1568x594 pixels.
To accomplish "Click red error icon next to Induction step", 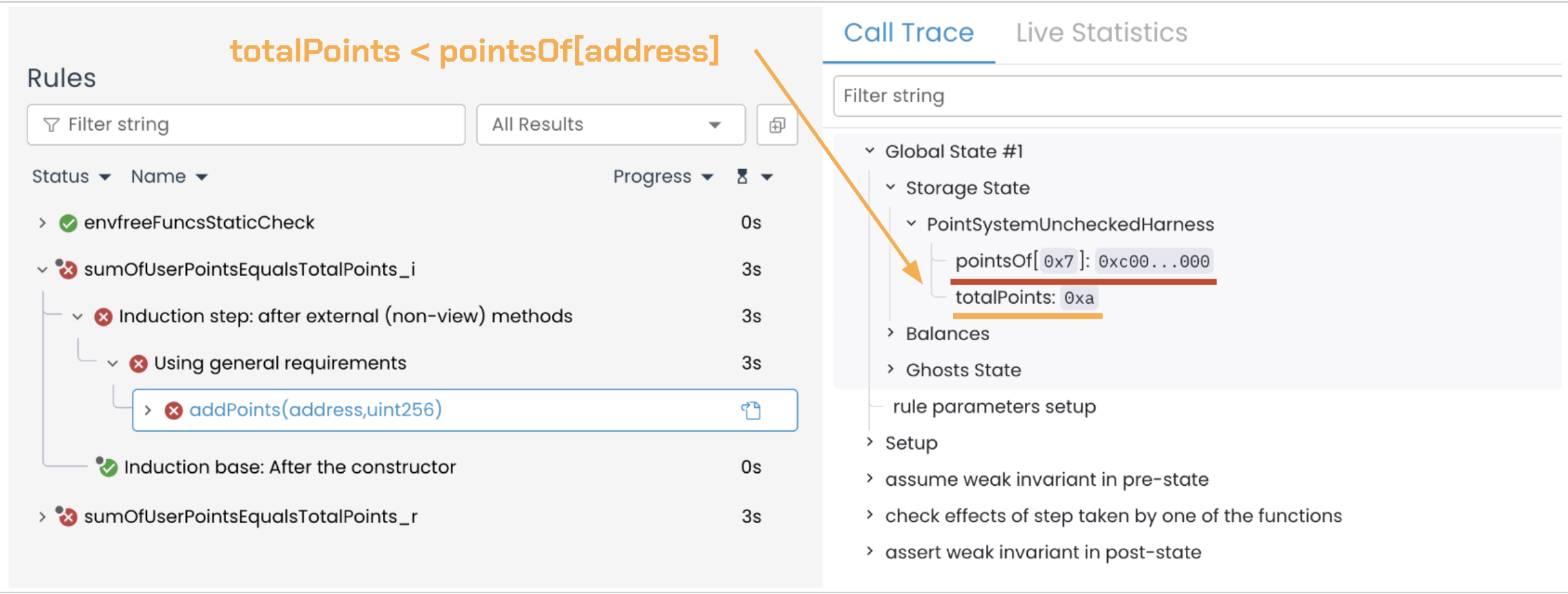I will pos(103,317).
